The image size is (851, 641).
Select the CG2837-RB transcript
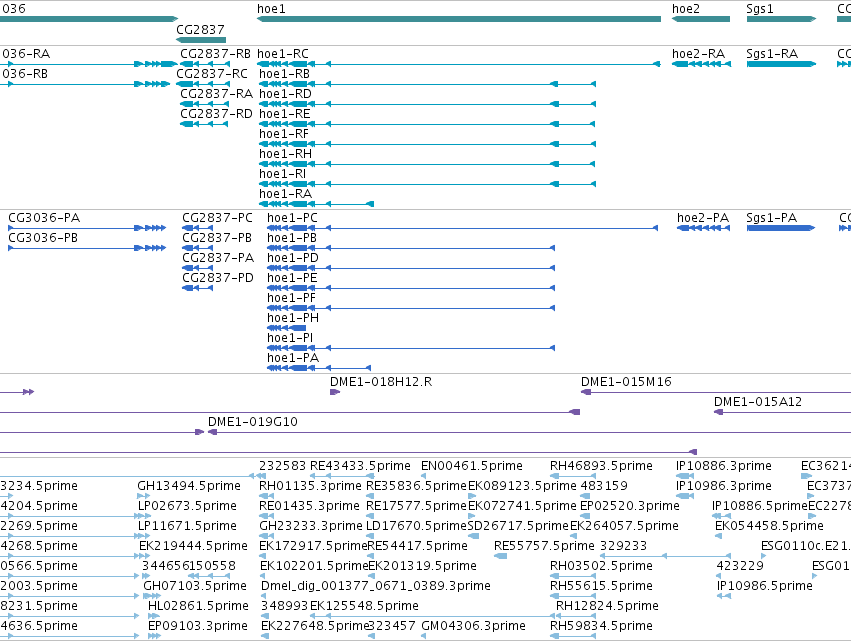205,64
